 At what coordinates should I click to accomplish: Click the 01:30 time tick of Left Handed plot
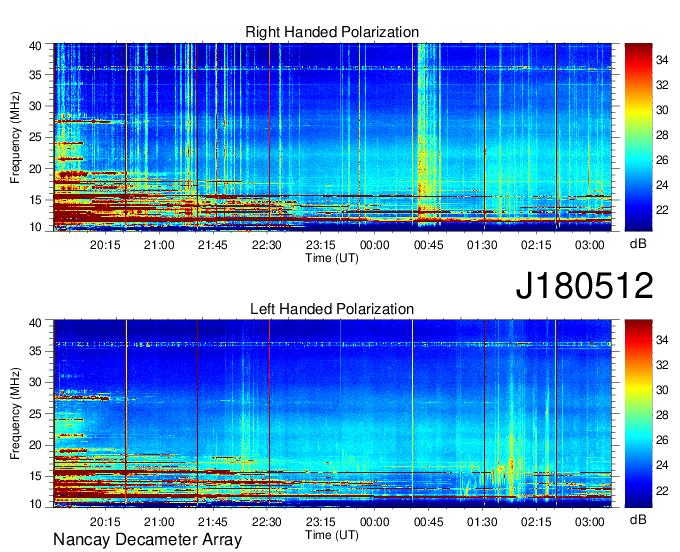click(x=482, y=522)
